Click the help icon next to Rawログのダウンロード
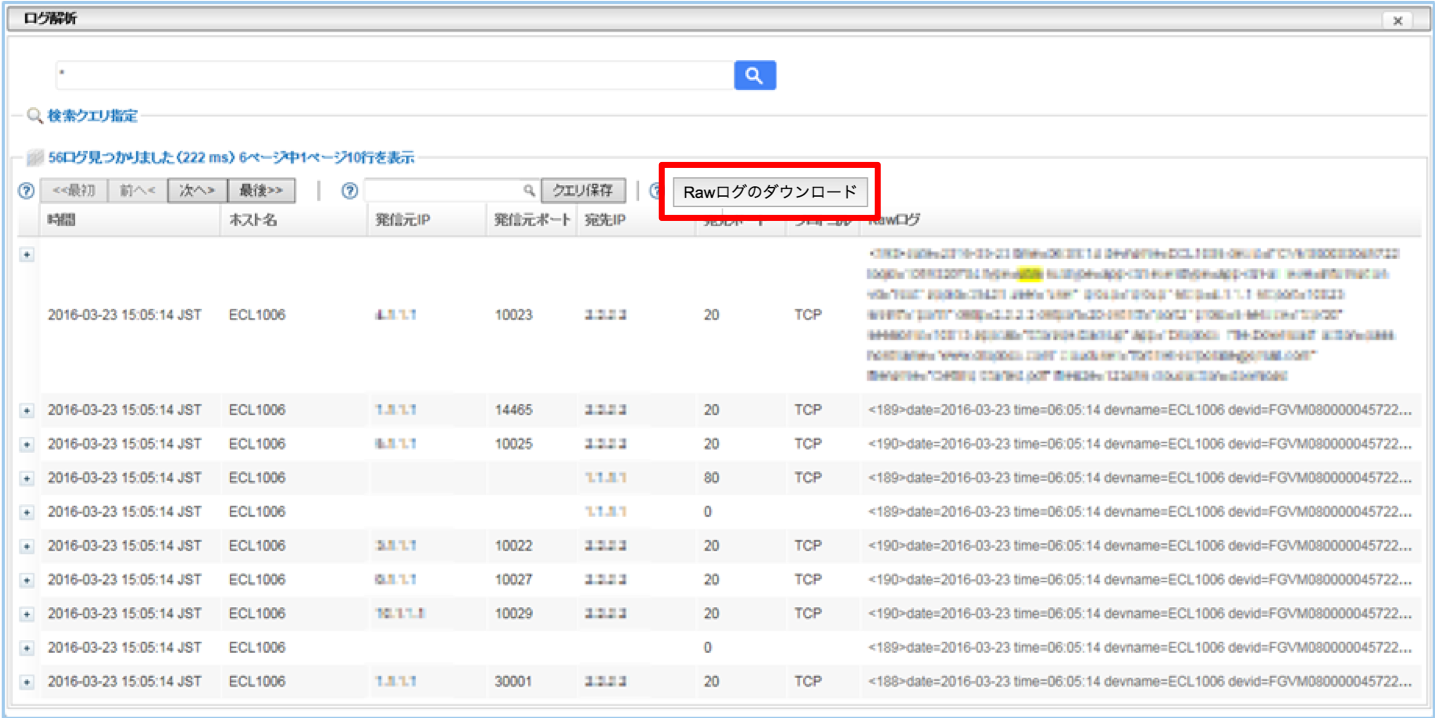 click(x=655, y=190)
